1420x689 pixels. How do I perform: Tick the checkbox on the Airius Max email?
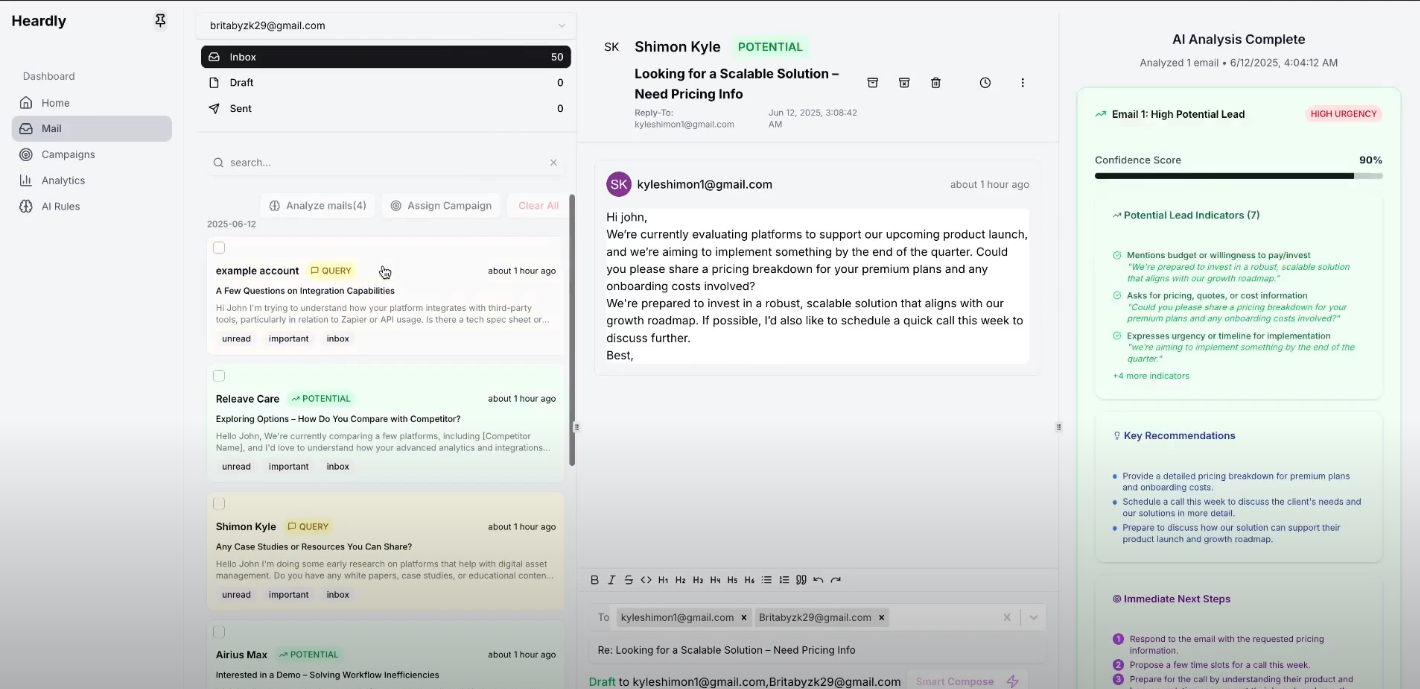click(x=219, y=632)
